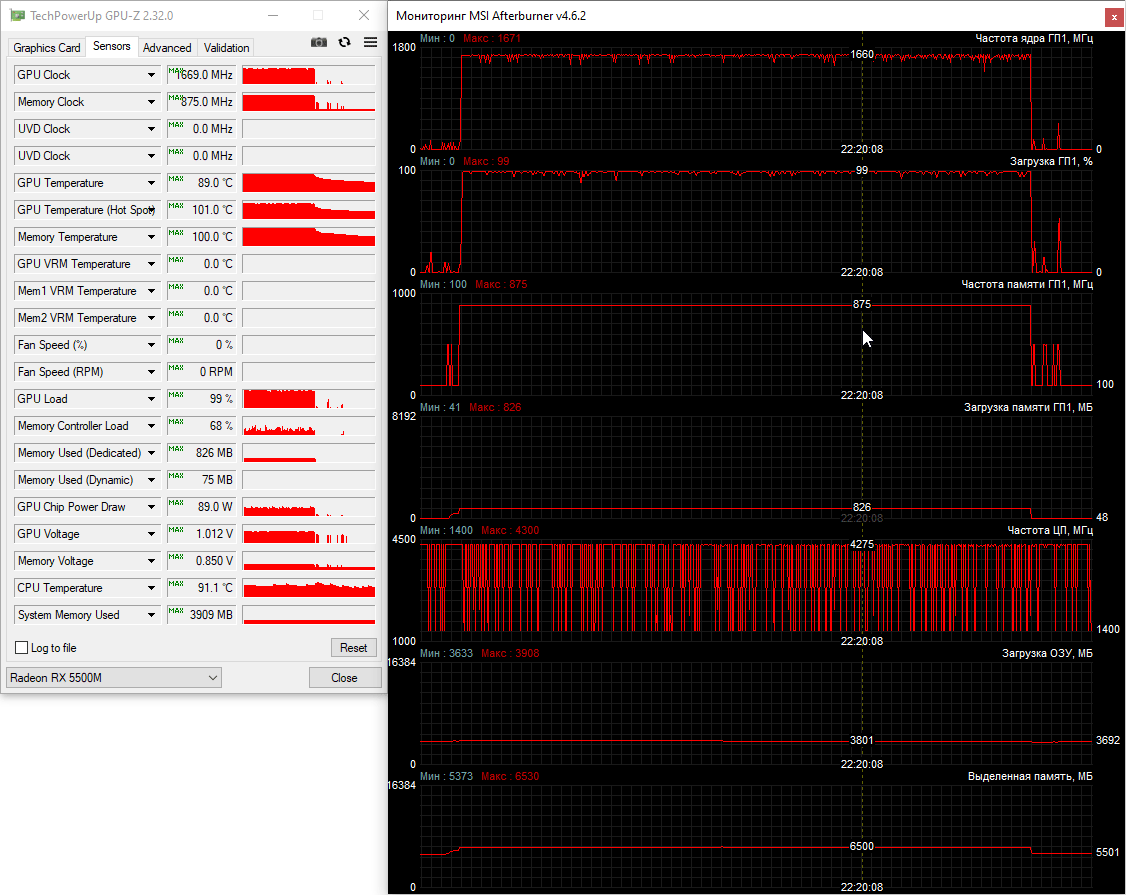This screenshot has height=895, width=1126.
Task: Open the GPU Temperature sensor dropdown arrow
Action: click(x=151, y=183)
